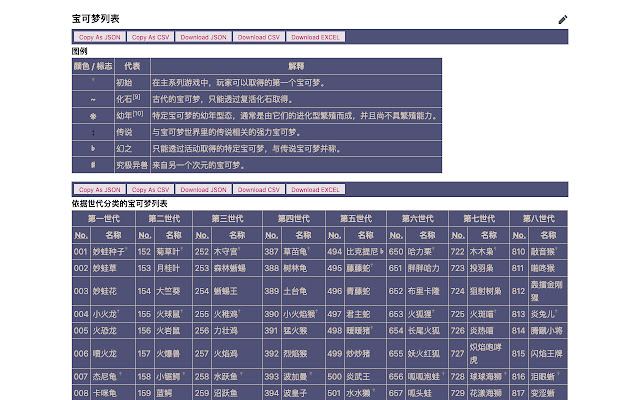Click the 第二世代 header cell
This screenshot has height=400, width=640.
pyautogui.click(x=164, y=218)
